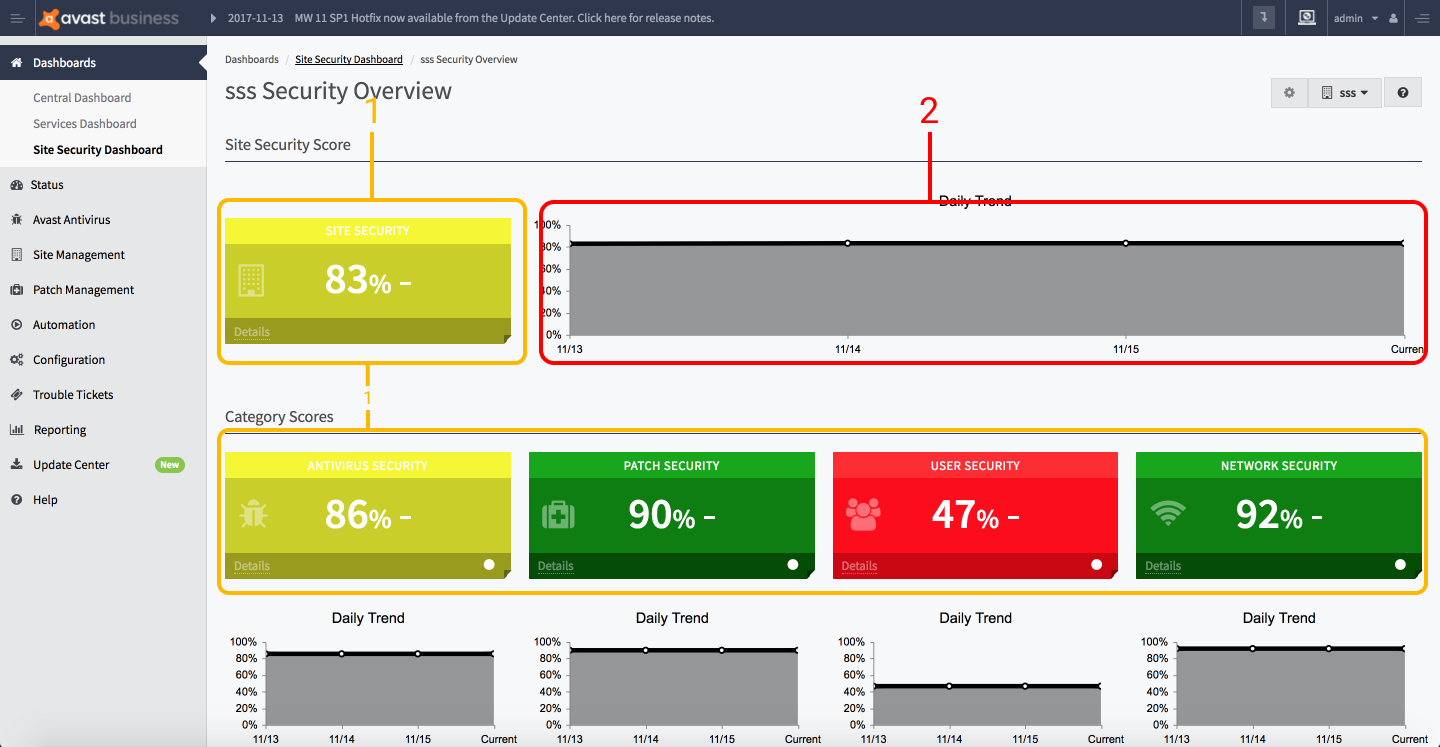Click the Avast Business logo
This screenshot has height=747, width=1440.
point(108,18)
